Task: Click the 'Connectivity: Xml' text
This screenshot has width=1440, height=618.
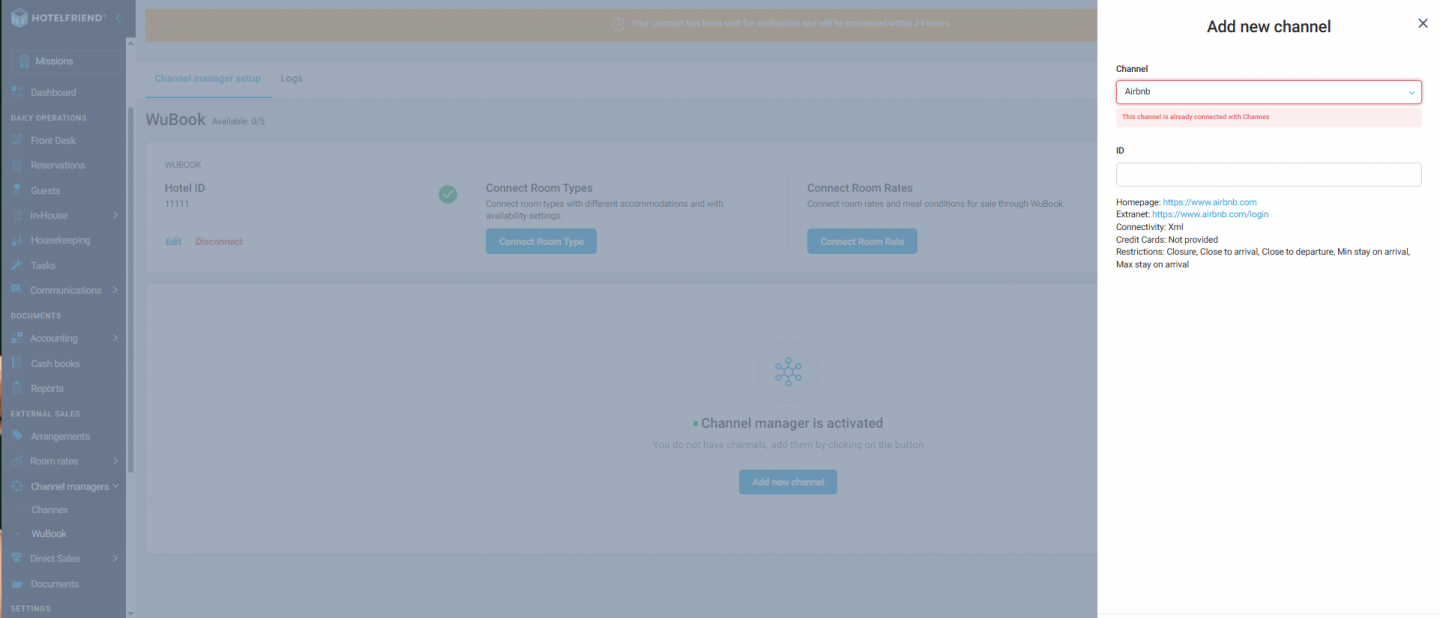Action: (x=1149, y=227)
